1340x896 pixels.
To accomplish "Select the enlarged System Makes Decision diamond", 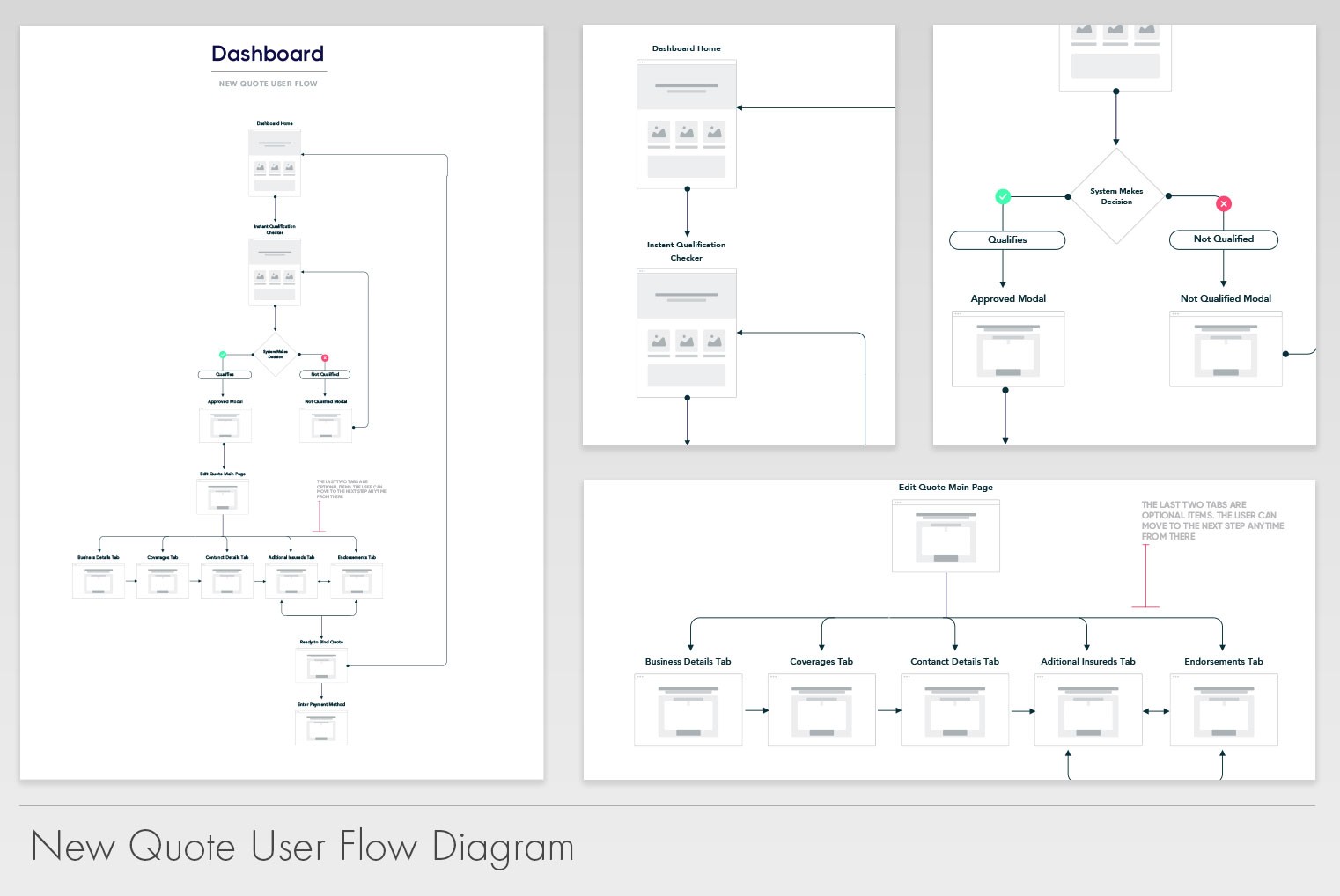I will 1116,196.
